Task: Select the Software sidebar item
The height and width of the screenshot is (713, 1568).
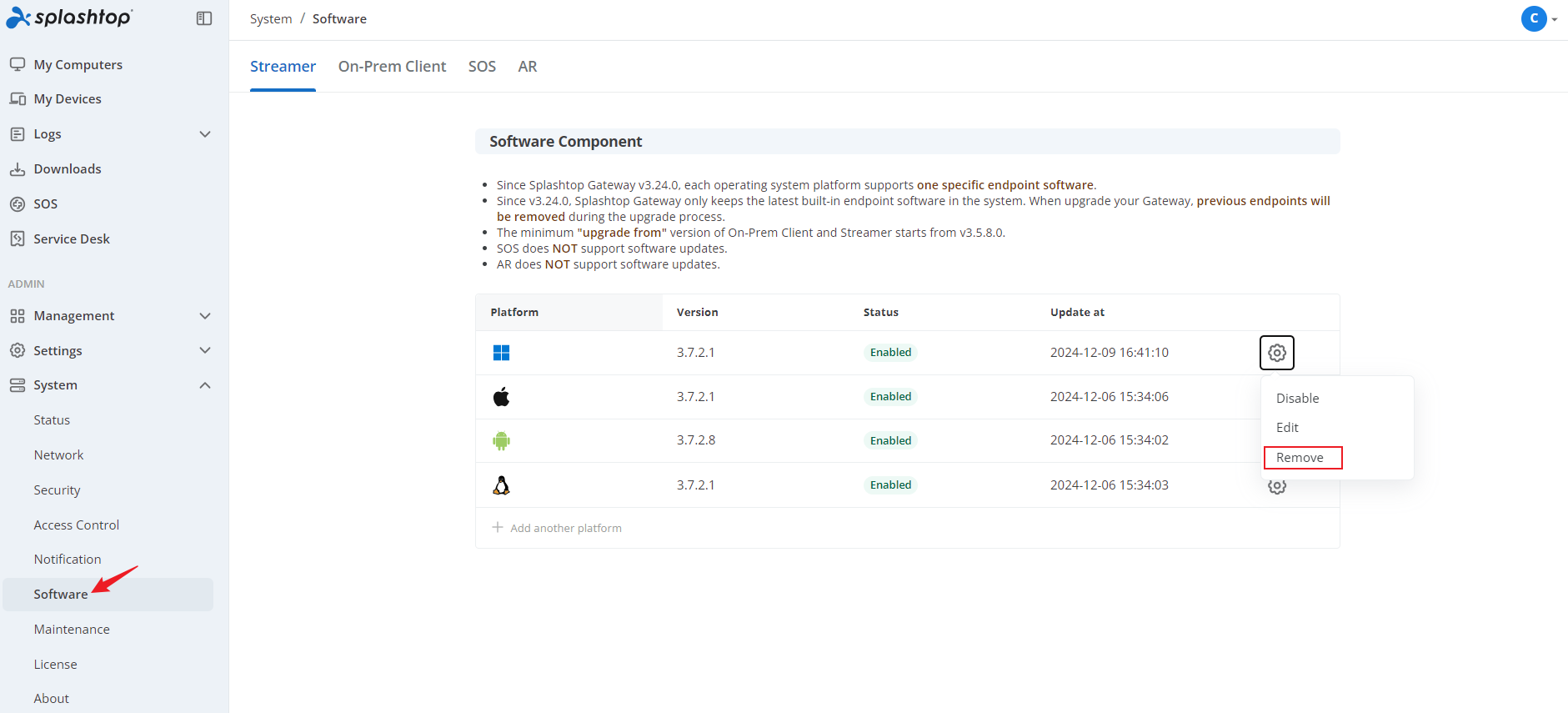Action: click(108, 595)
